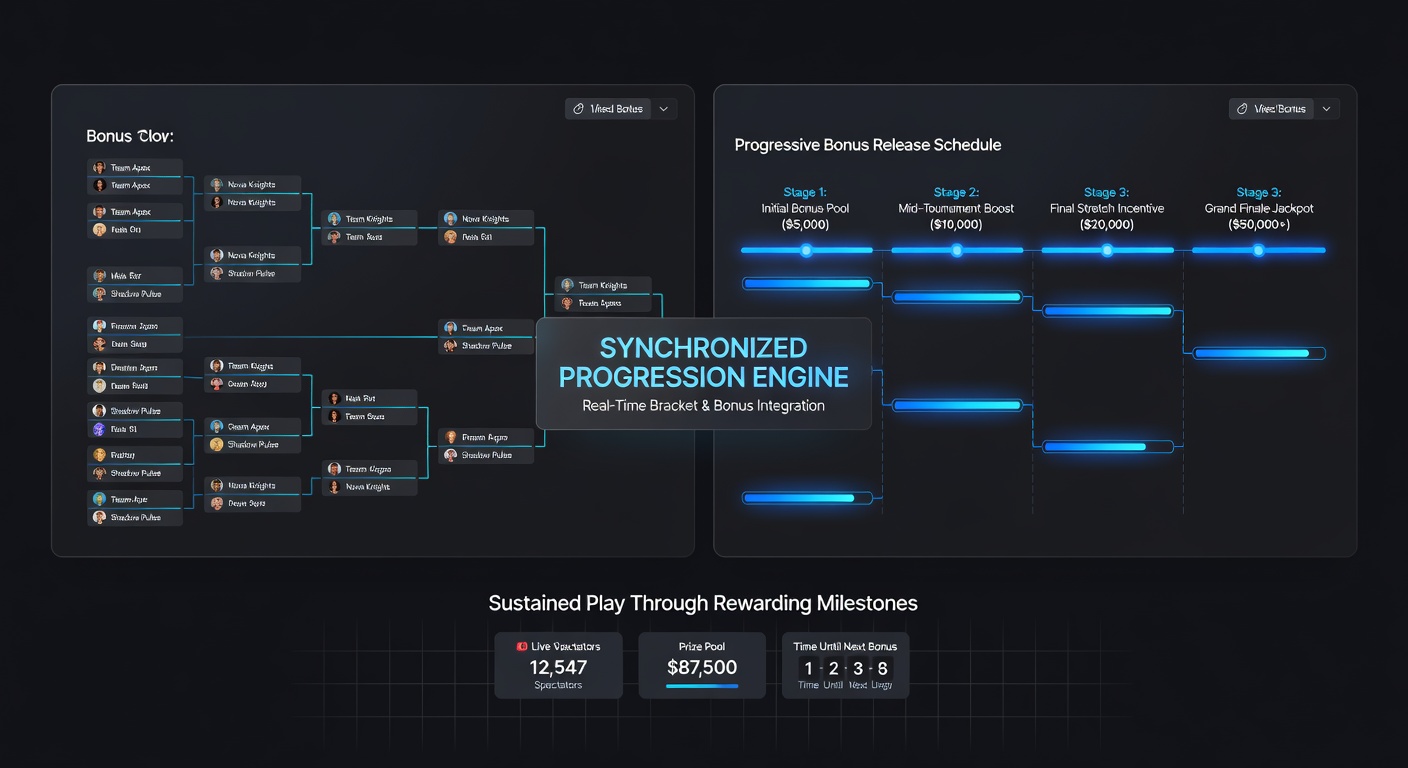Open View Bonus dropdown in schedule panel
The width and height of the screenshot is (1408, 768).
1271,109
